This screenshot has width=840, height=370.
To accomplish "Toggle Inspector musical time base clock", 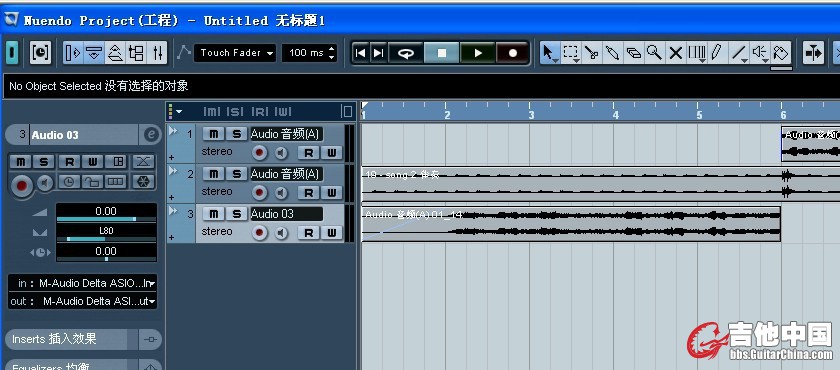I will pyautogui.click(x=69, y=182).
